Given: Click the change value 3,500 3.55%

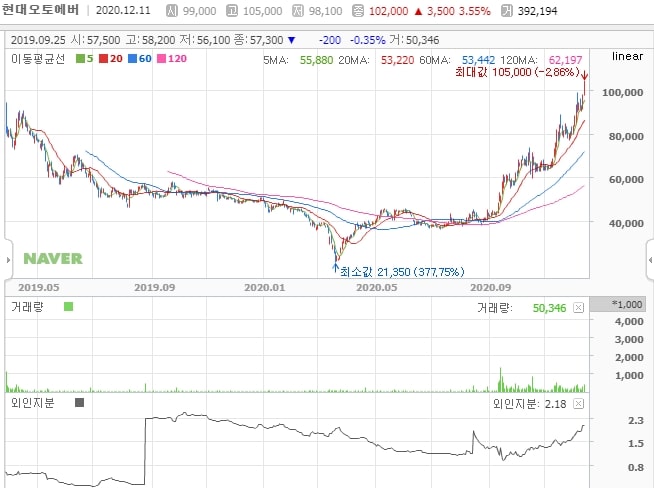Looking at the screenshot, I should pos(459,11).
